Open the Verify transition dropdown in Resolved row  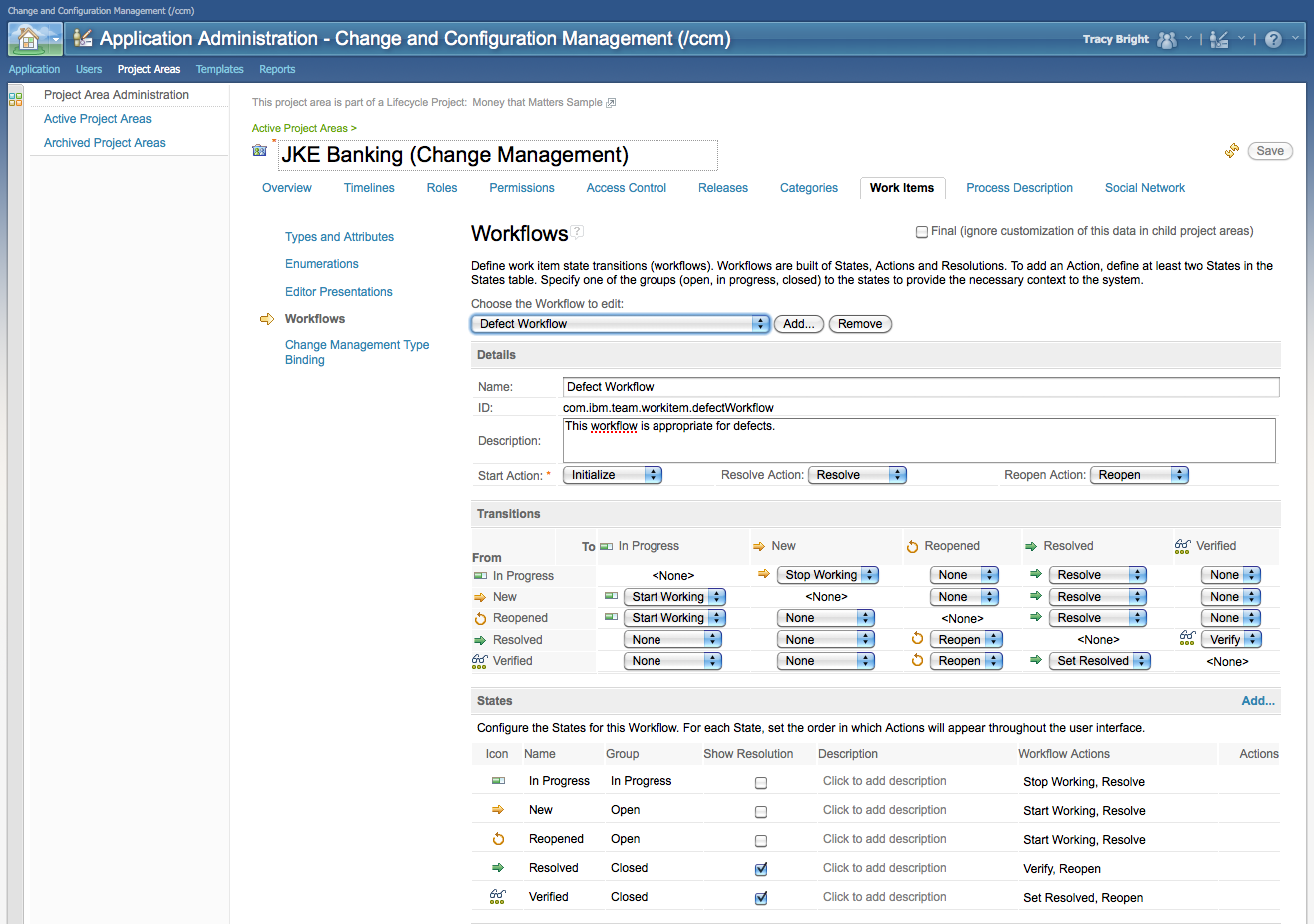[x=1231, y=640]
